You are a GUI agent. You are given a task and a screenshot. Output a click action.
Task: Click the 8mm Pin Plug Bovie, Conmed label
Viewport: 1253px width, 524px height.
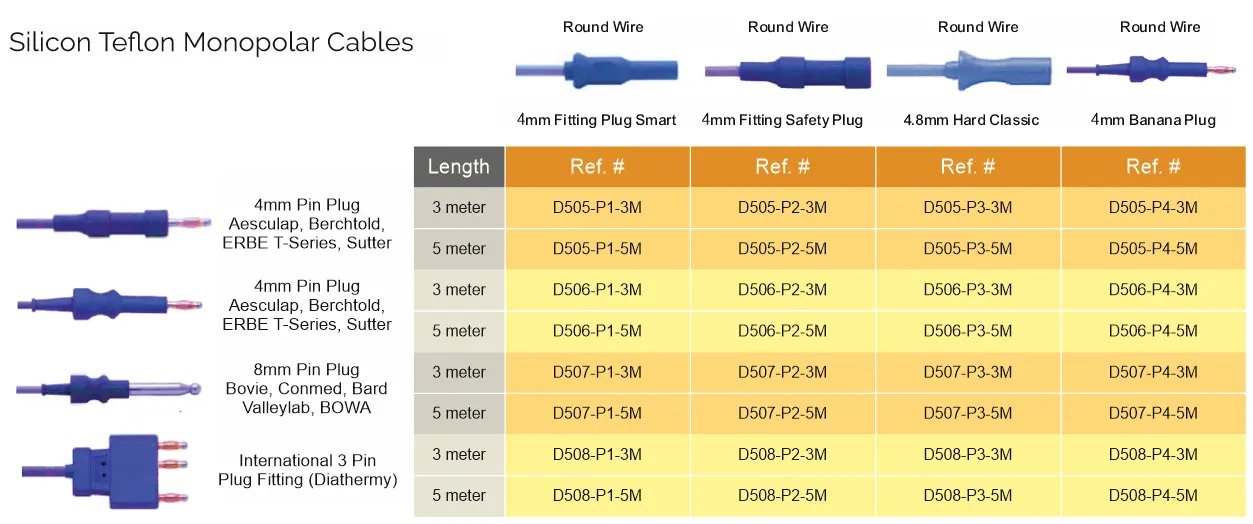[306, 389]
